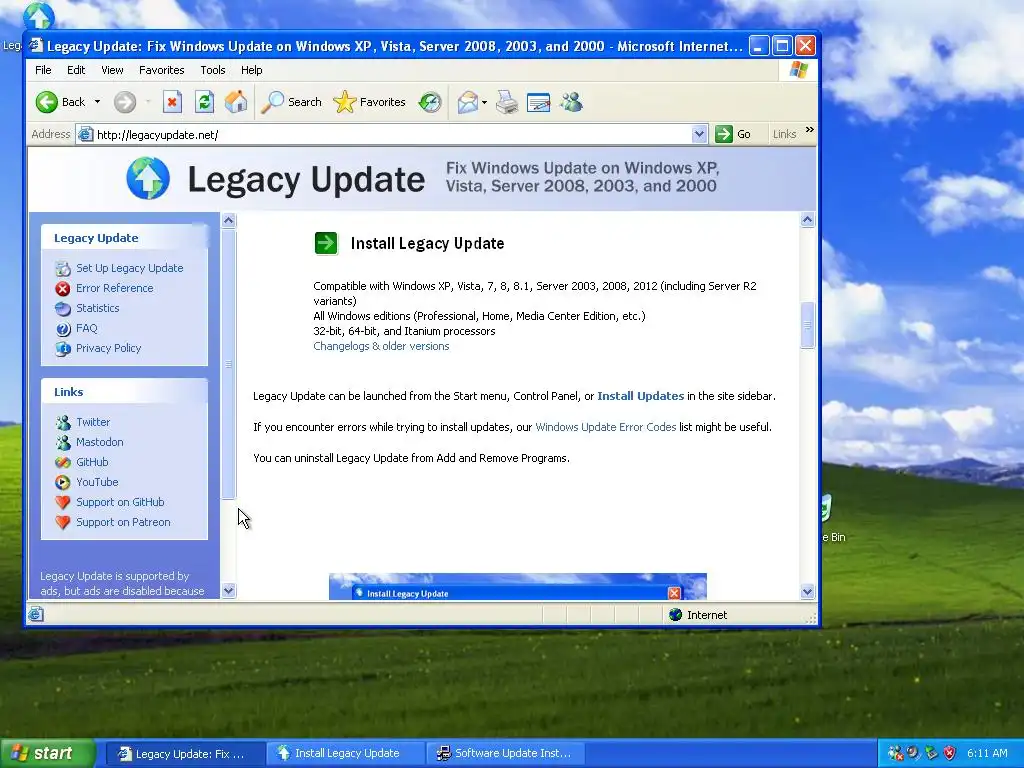
Task: Expand the address bar dropdown
Action: 699,134
